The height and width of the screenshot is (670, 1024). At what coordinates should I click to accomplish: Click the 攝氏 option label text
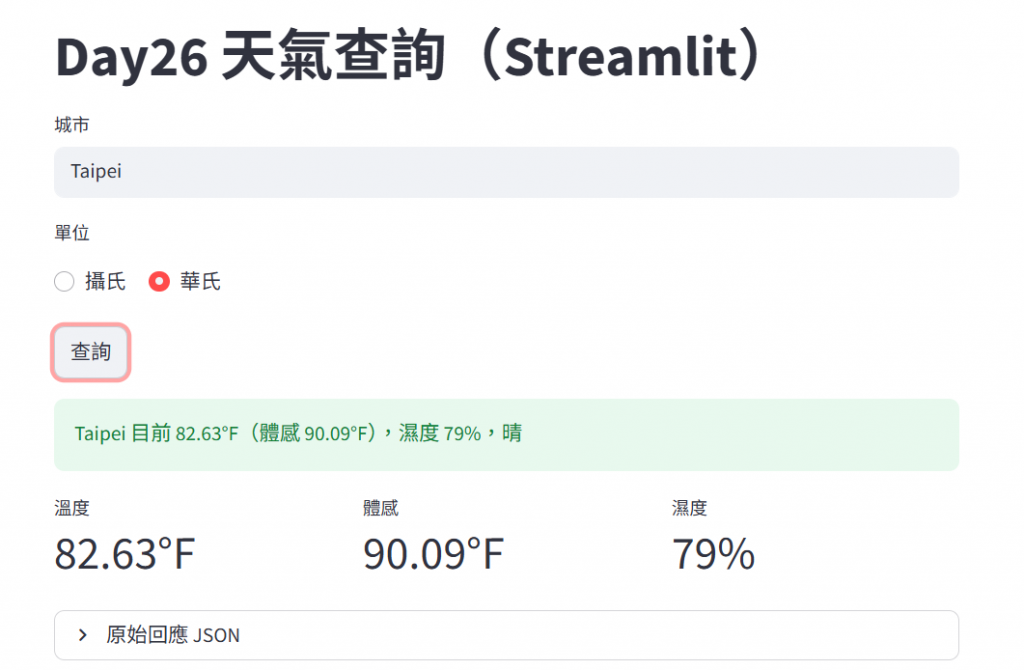point(105,281)
